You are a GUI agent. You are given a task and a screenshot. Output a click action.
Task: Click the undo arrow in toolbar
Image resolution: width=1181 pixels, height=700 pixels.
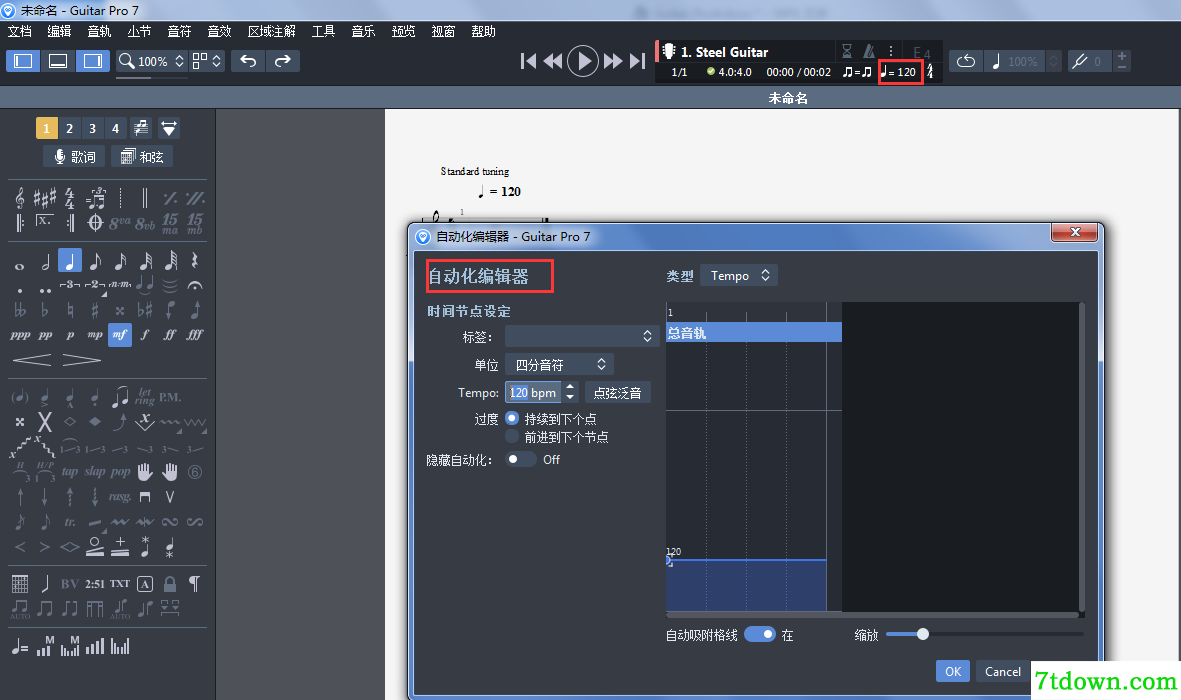click(248, 61)
